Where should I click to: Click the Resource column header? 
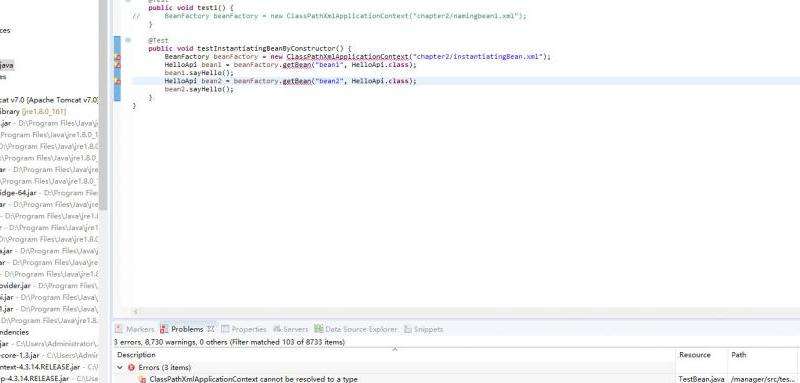[695, 355]
